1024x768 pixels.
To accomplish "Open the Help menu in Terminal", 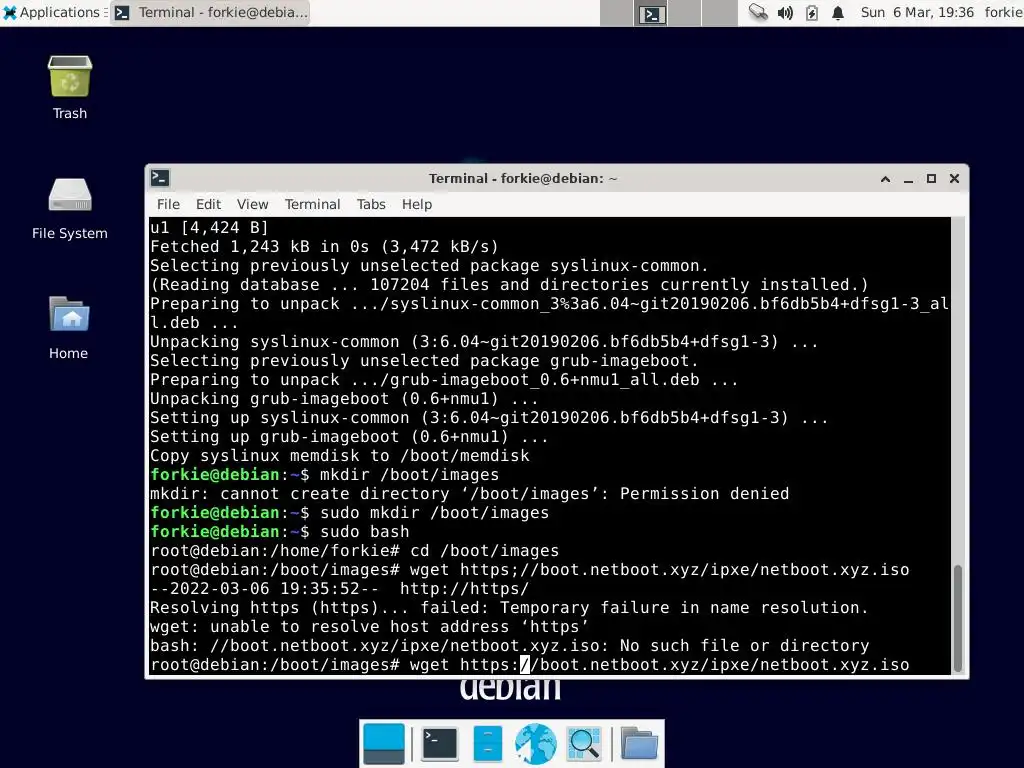I will (x=417, y=204).
